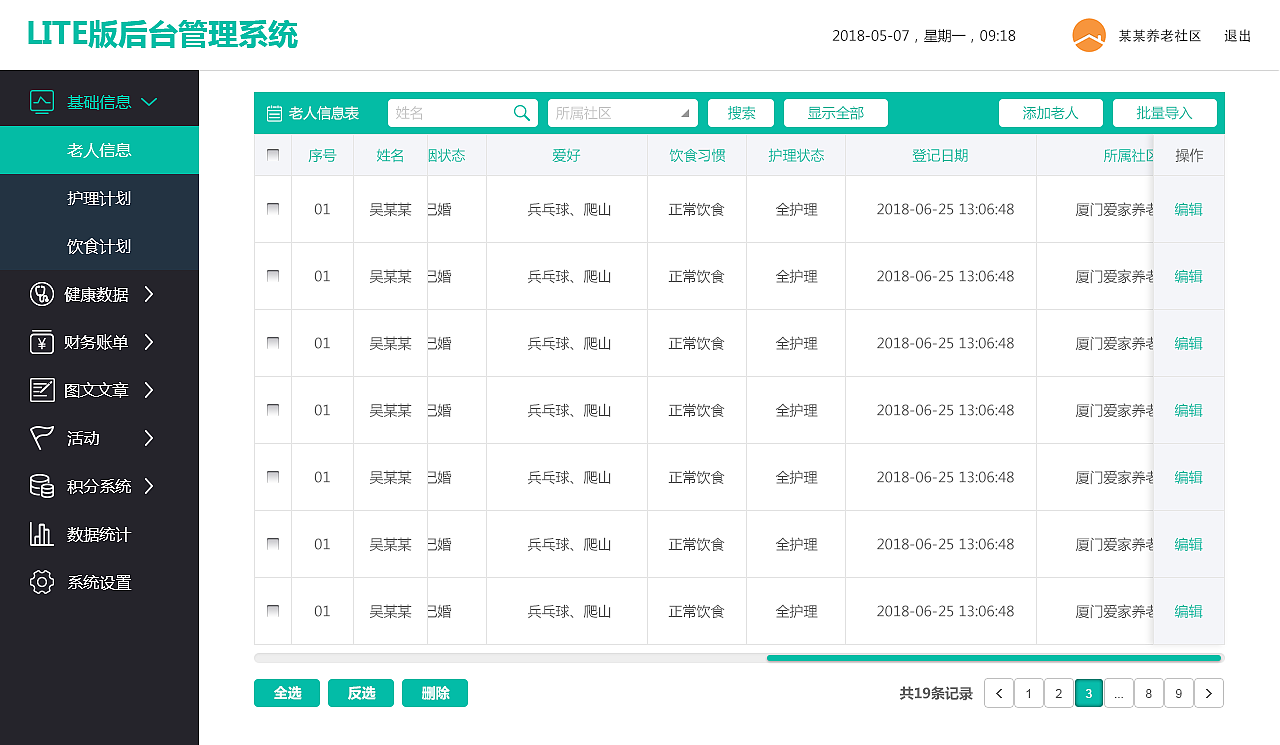Image resolution: width=1280 pixels, height=745 pixels.
Task: Click the flag icon for 活动
Action: pyautogui.click(x=42, y=438)
